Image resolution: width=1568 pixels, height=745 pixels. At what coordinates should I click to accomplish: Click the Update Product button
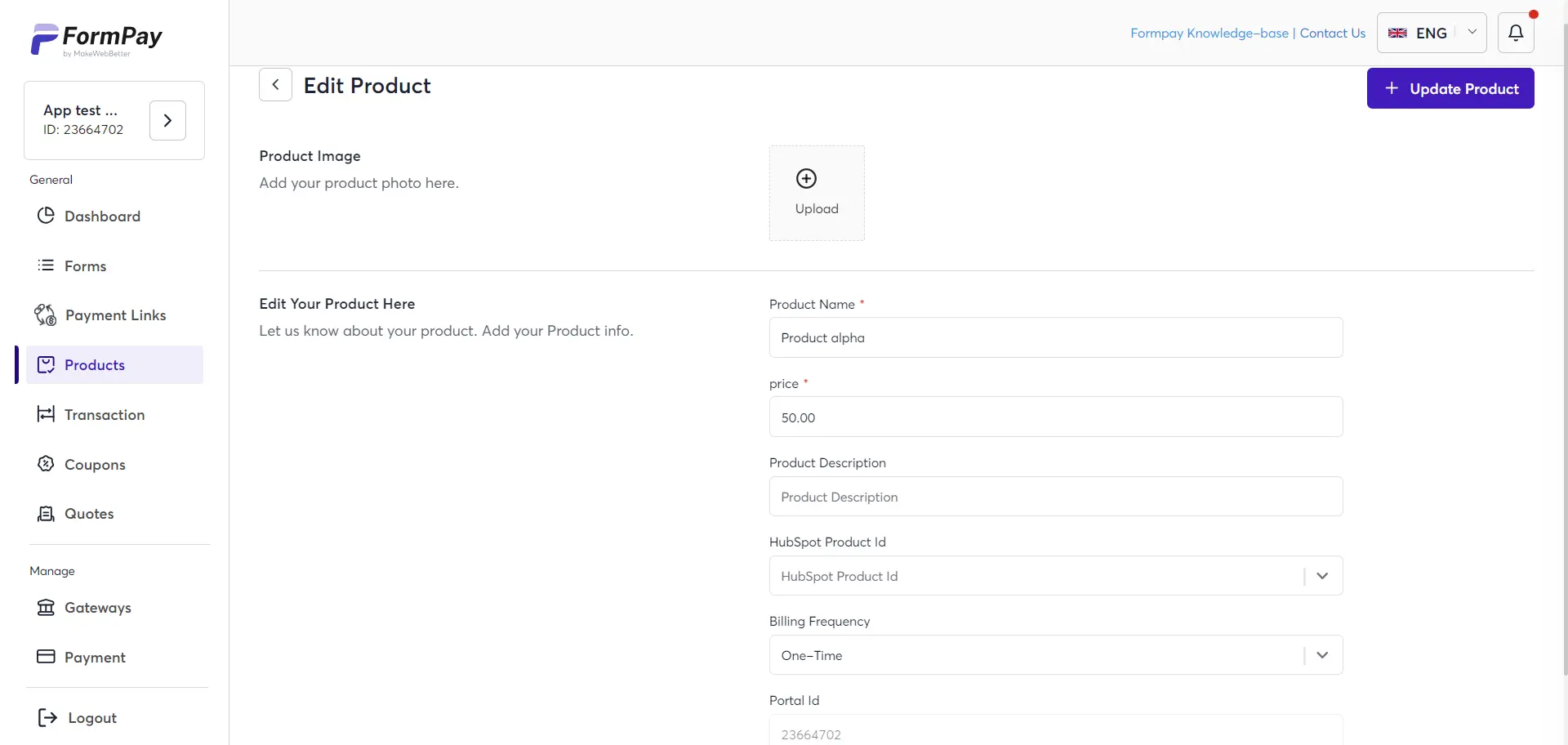pos(1450,88)
